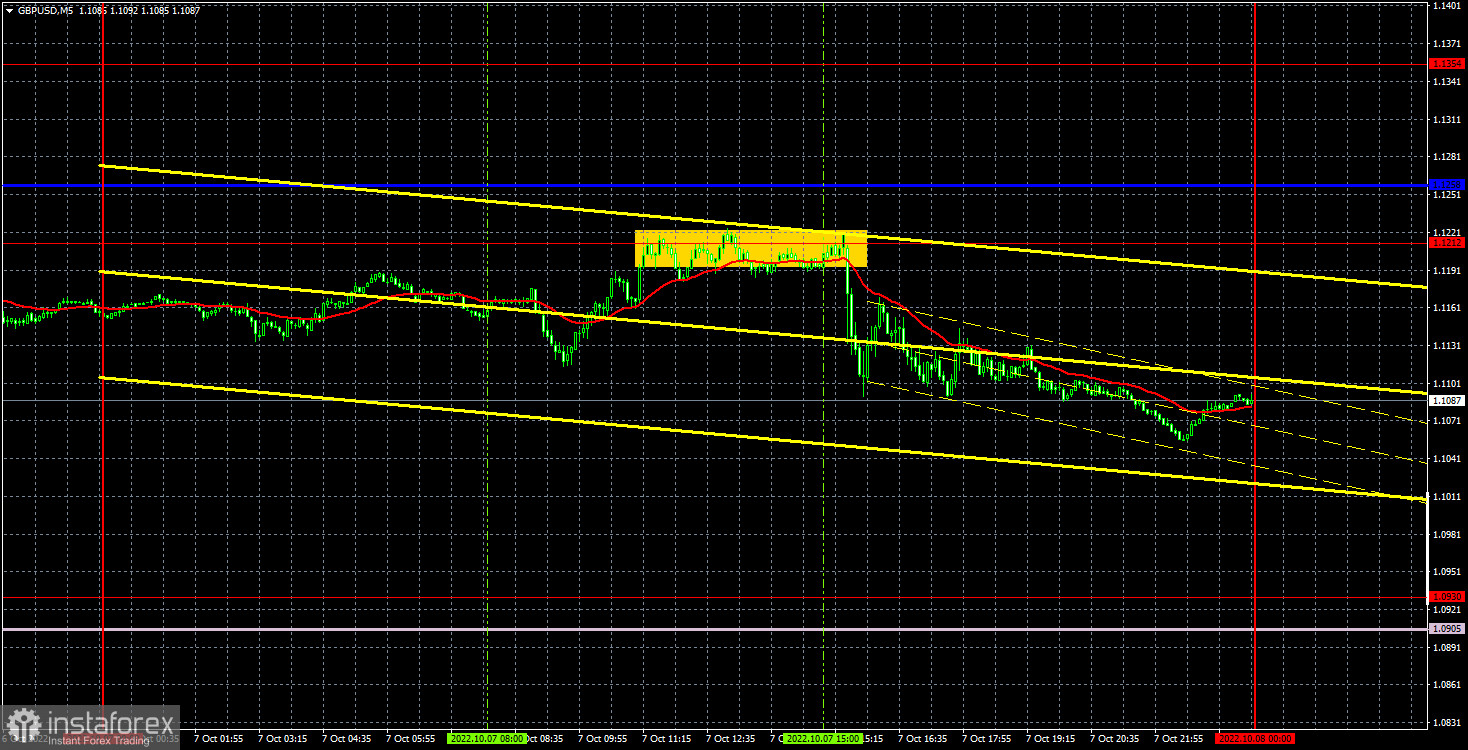Click the green 2022.10.07 08:00 time marker
Viewport: 1468px width, 750px height.
point(487,739)
